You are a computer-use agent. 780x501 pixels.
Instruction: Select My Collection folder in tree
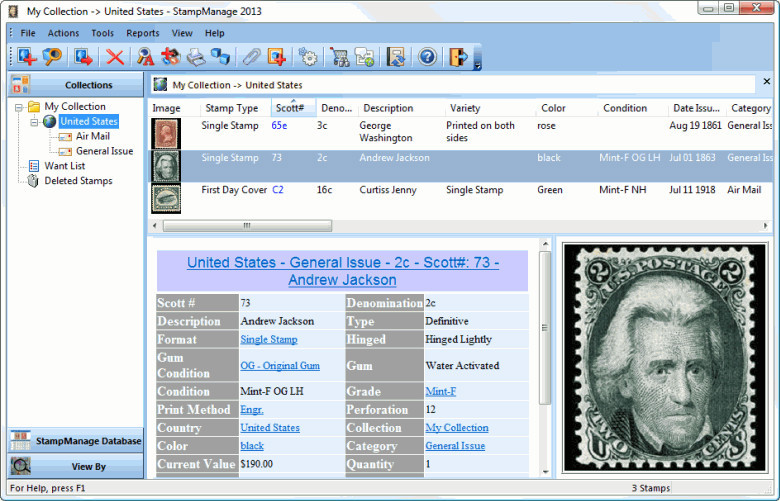click(75, 106)
